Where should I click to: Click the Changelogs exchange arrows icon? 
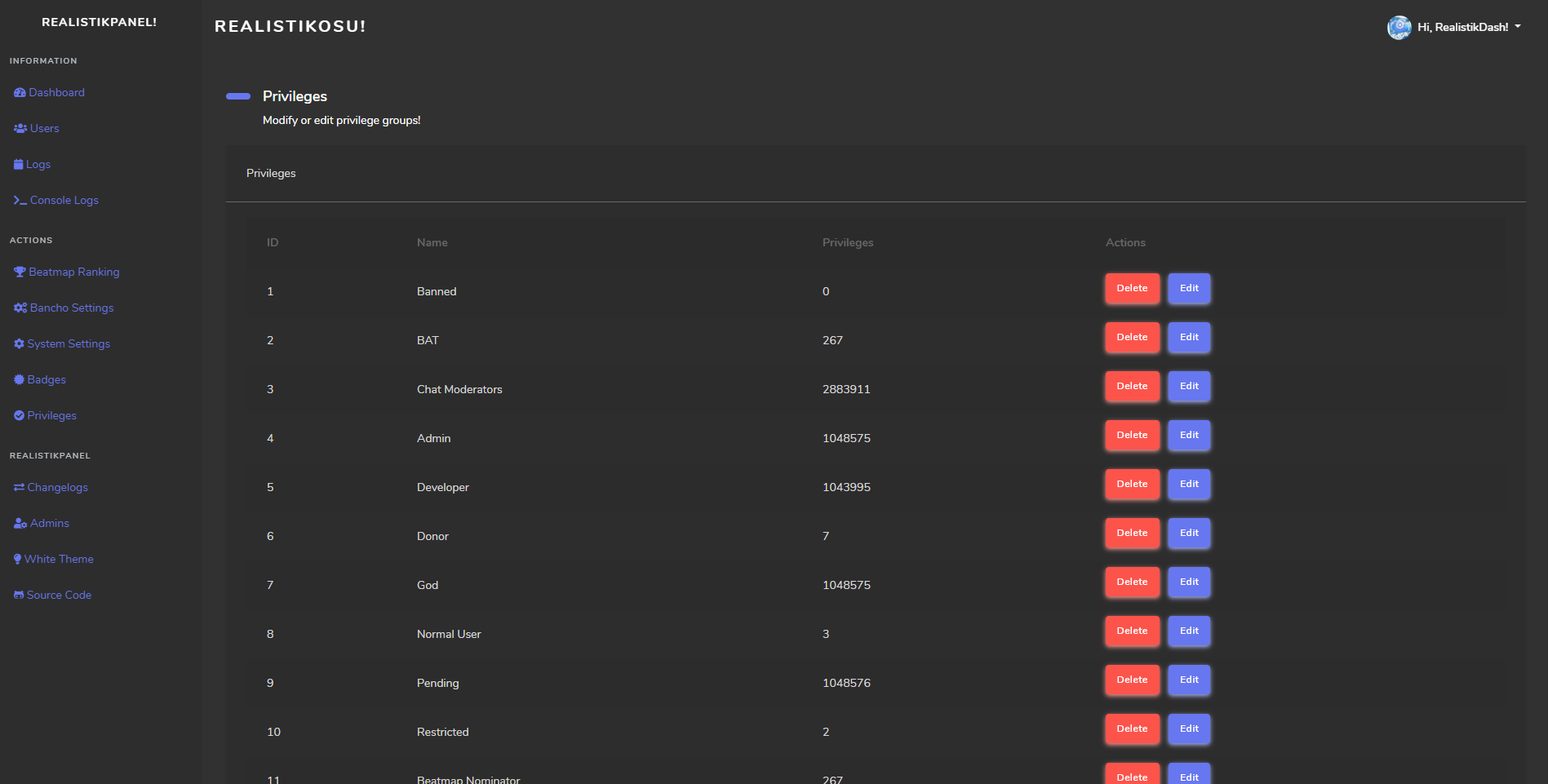pos(19,488)
